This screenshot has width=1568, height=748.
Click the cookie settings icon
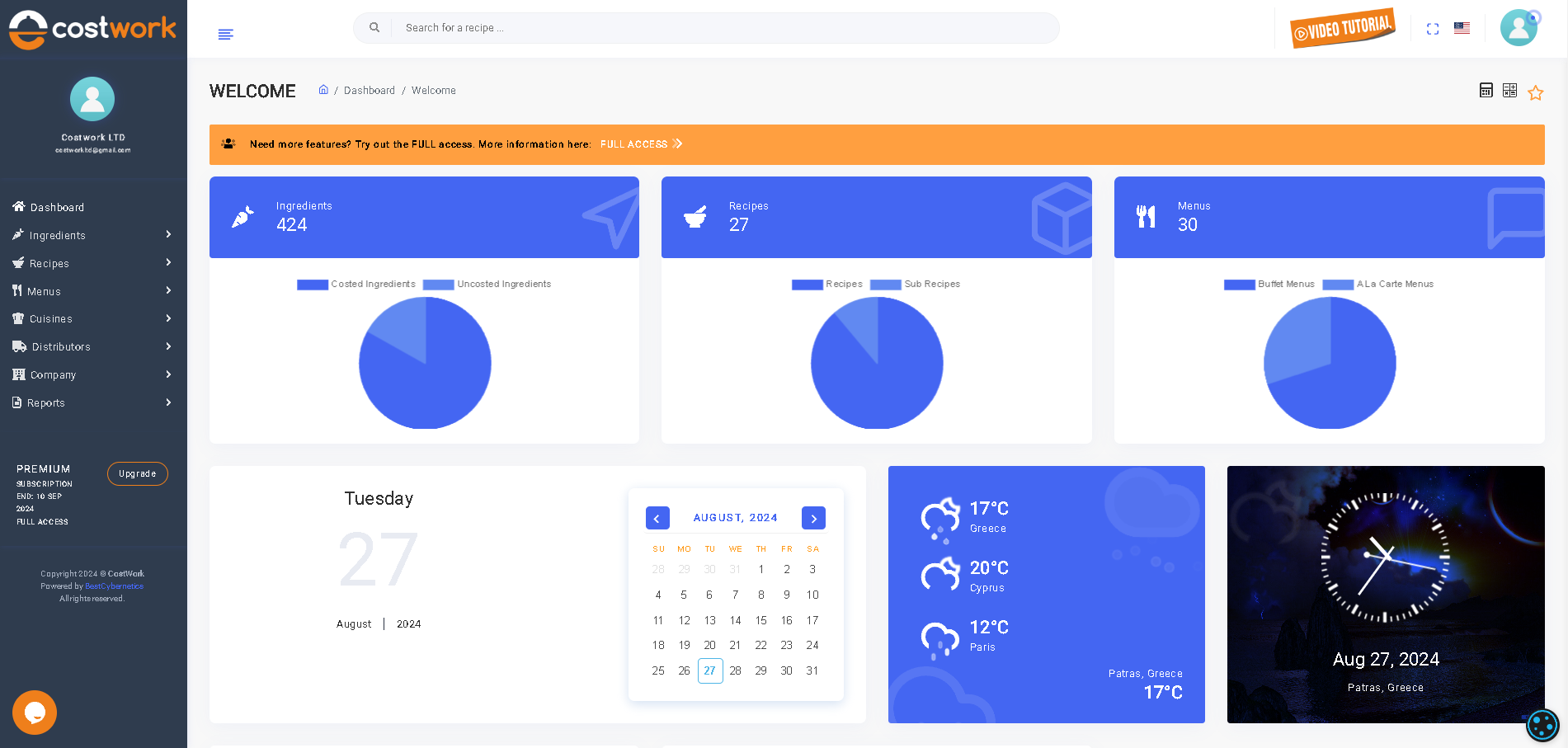[x=1542, y=725]
